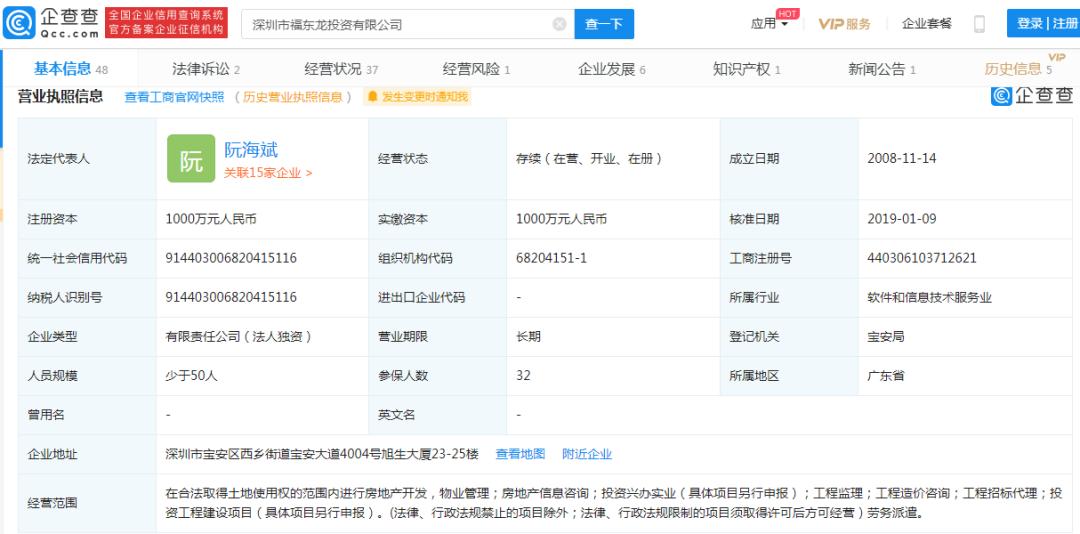The height and width of the screenshot is (534, 1080).
Task: Expand 关联15家企业 link
Action: 268,173
